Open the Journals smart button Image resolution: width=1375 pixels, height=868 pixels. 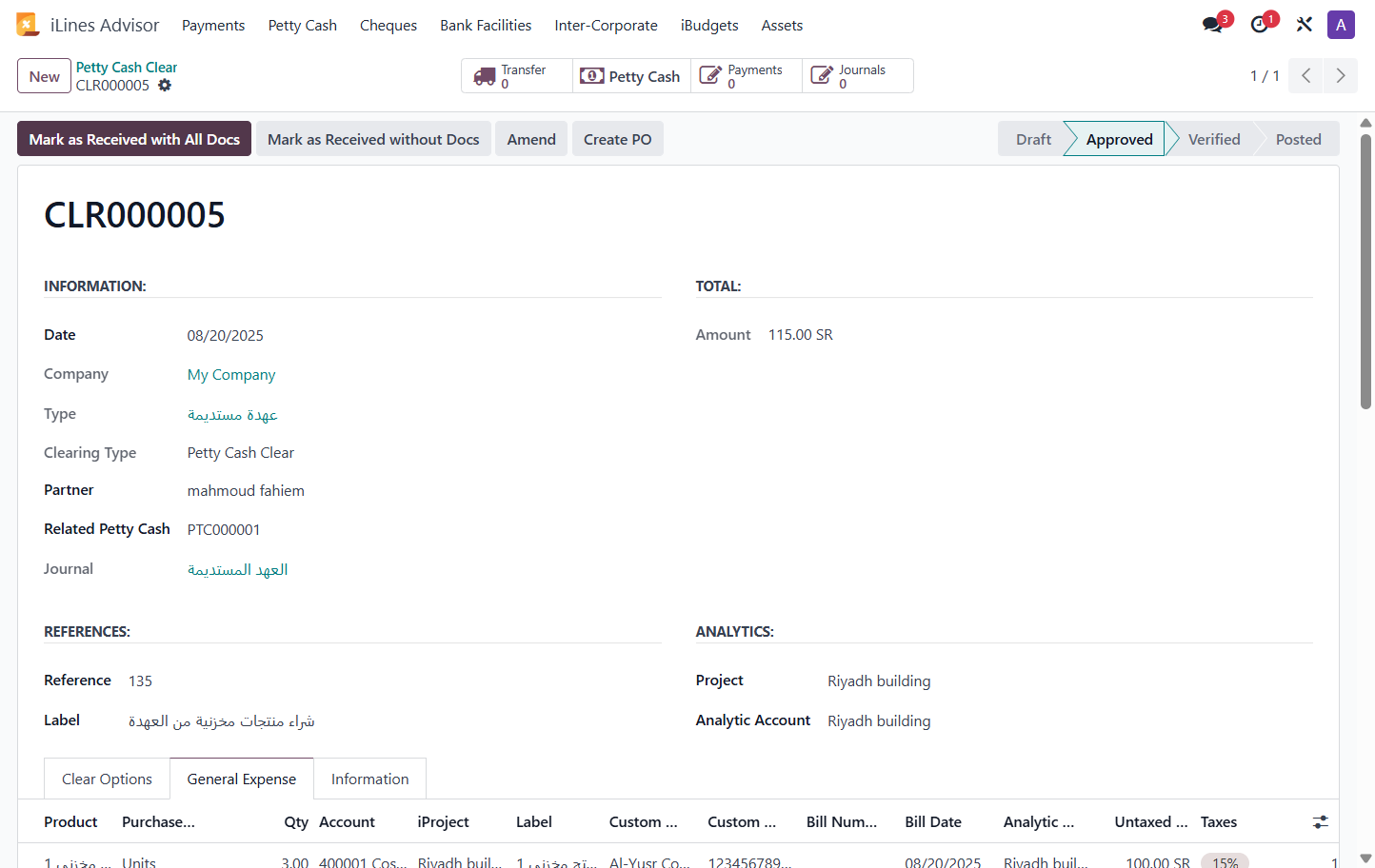(858, 76)
